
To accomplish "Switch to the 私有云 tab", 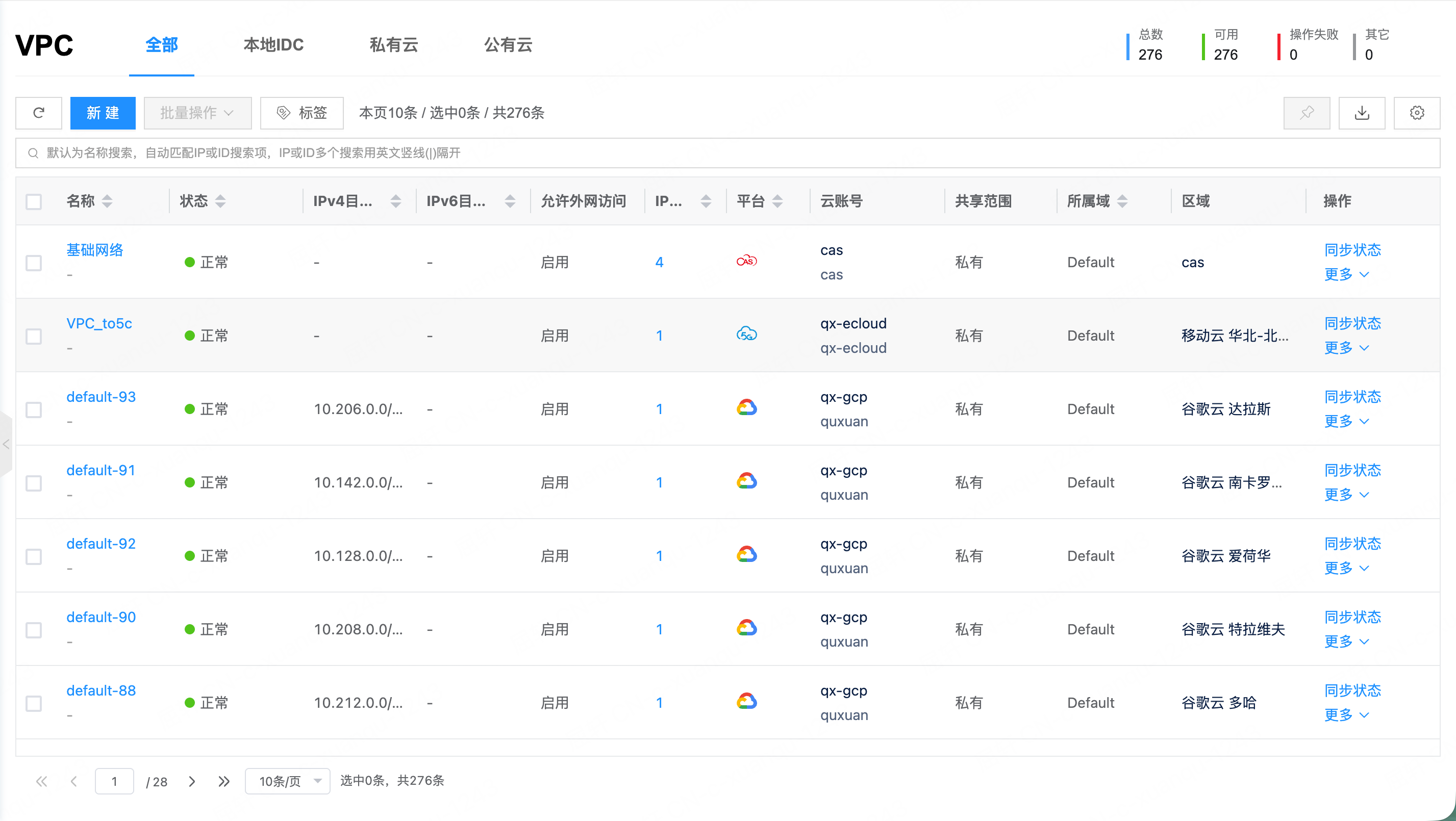I will pyautogui.click(x=394, y=45).
